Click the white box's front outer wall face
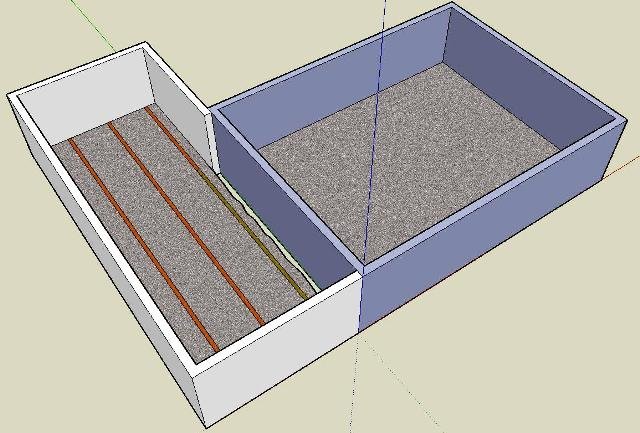Viewport: 640px width, 433px height. 278,351
